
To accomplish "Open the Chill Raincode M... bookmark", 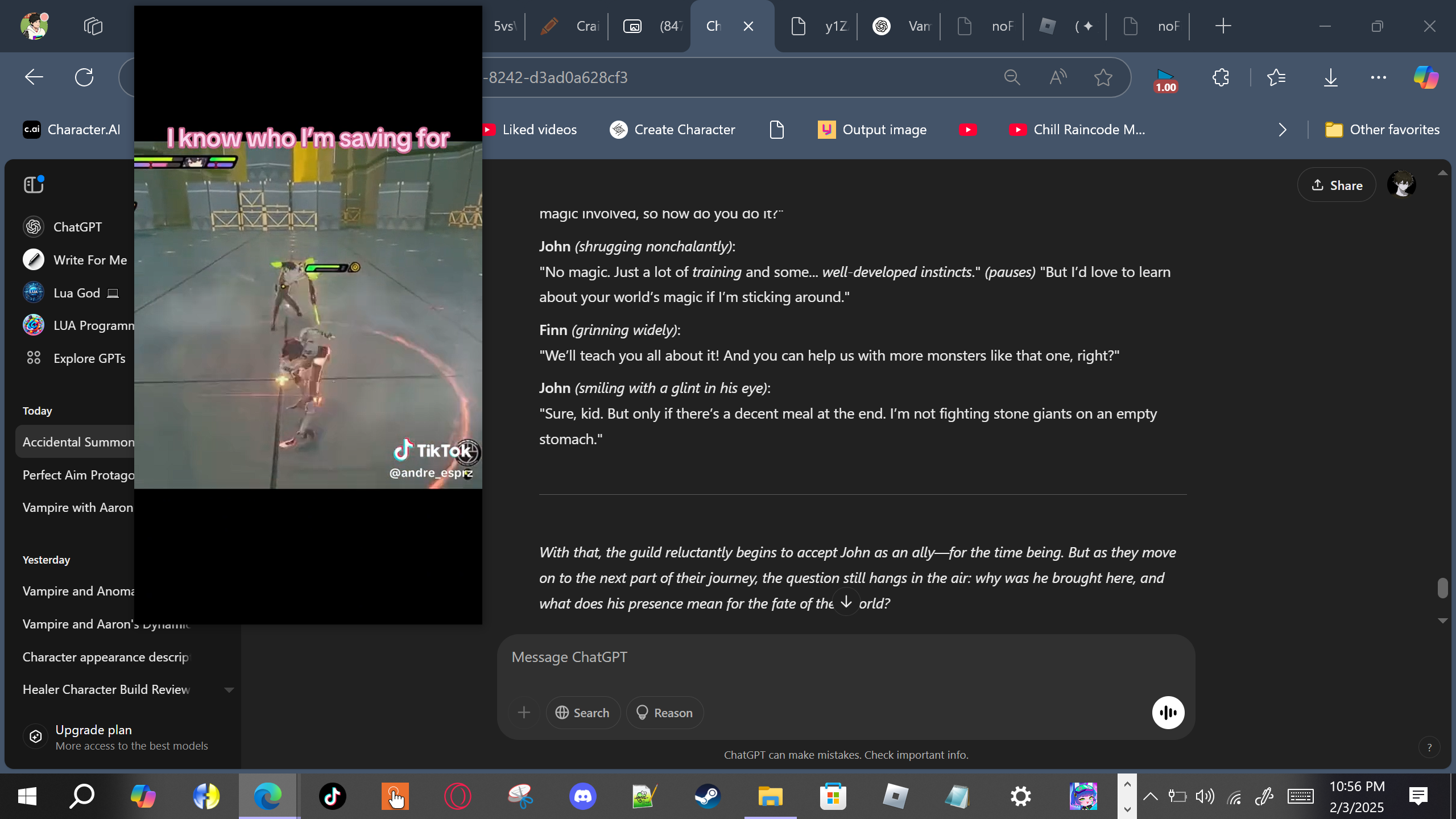I will pyautogui.click(x=1077, y=130).
